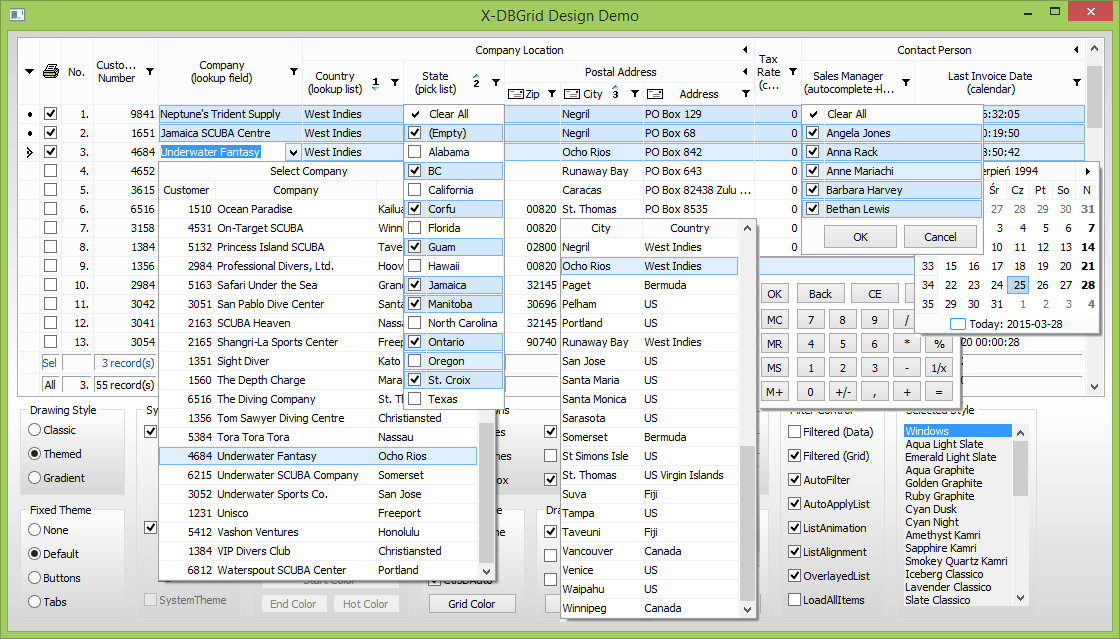Select the Classic drawing style
Image resolution: width=1120 pixels, height=639 pixels.
pyautogui.click(x=35, y=430)
